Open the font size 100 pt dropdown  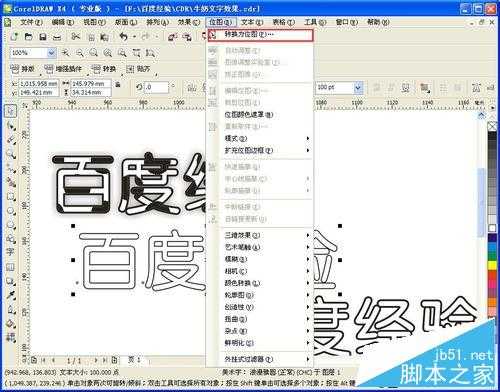coord(358,88)
